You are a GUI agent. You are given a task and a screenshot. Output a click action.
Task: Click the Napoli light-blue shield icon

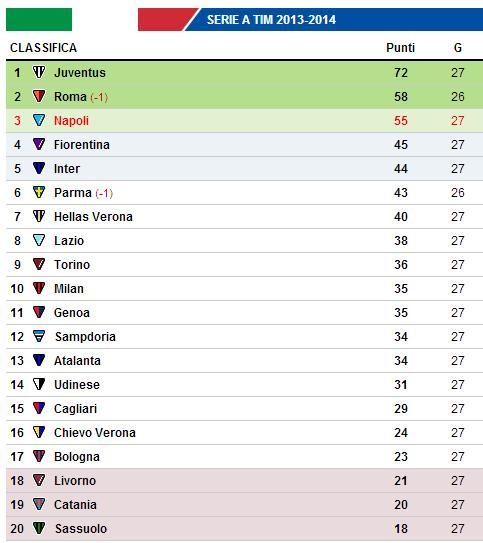[x=39, y=120]
